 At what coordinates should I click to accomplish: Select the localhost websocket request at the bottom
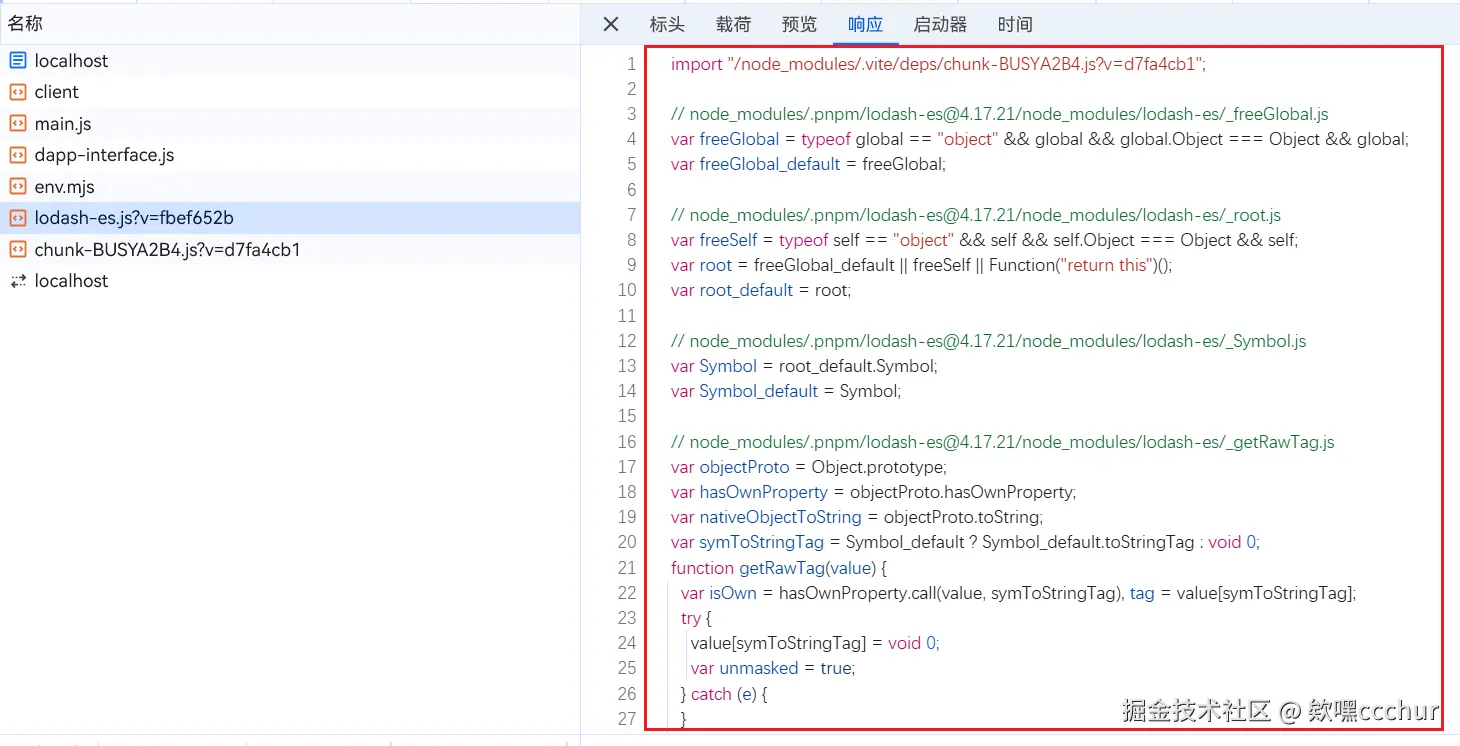[290, 281]
